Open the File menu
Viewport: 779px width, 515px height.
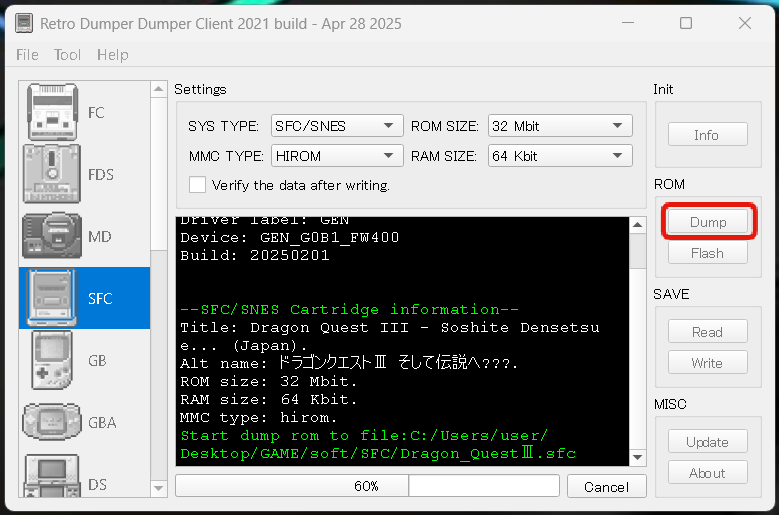[x=27, y=55]
